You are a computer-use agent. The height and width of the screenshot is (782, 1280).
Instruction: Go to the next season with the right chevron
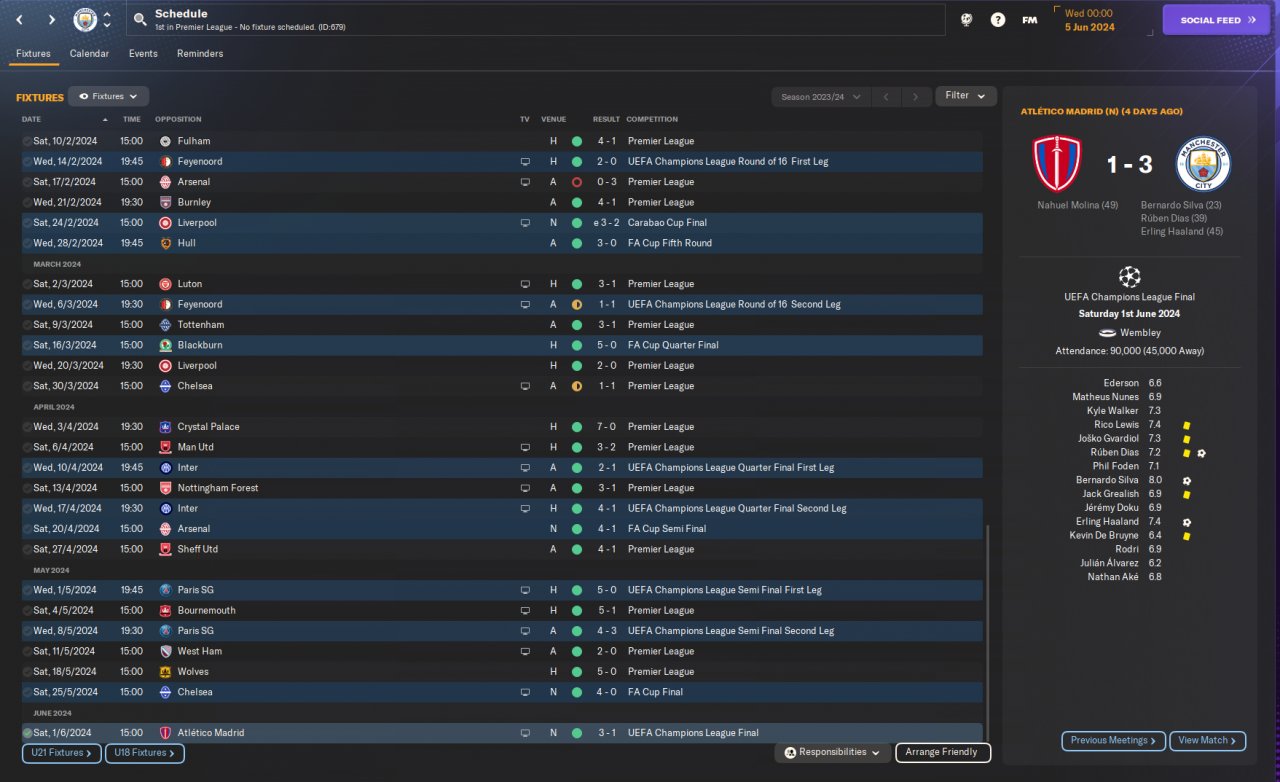pos(915,97)
